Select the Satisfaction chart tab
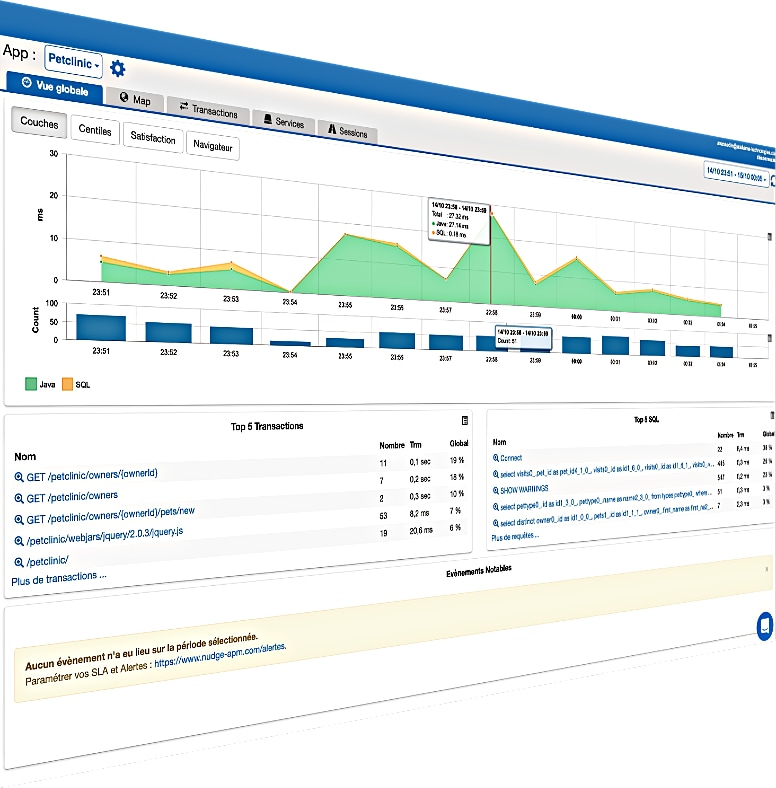The width and height of the screenshot is (776, 788). 153,137
